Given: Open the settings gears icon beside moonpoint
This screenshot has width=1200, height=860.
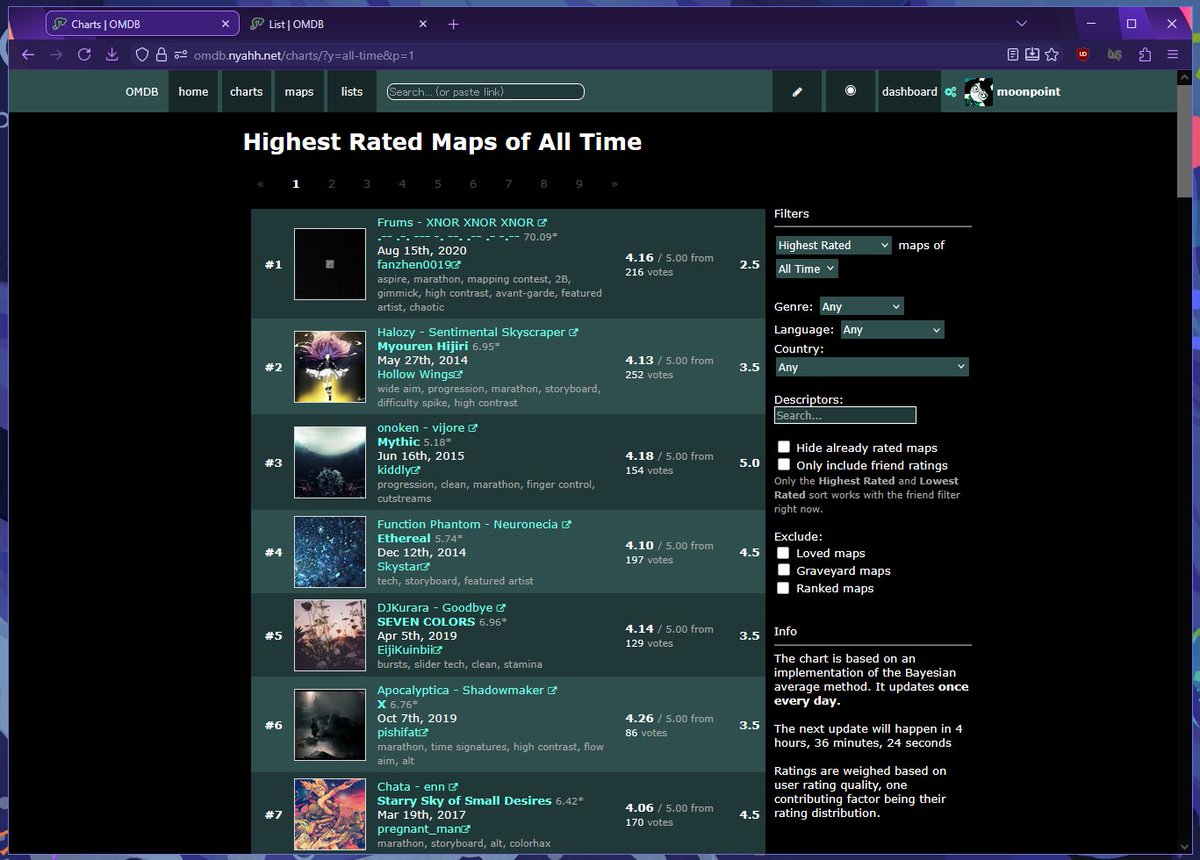Looking at the screenshot, I should pyautogui.click(x=950, y=92).
